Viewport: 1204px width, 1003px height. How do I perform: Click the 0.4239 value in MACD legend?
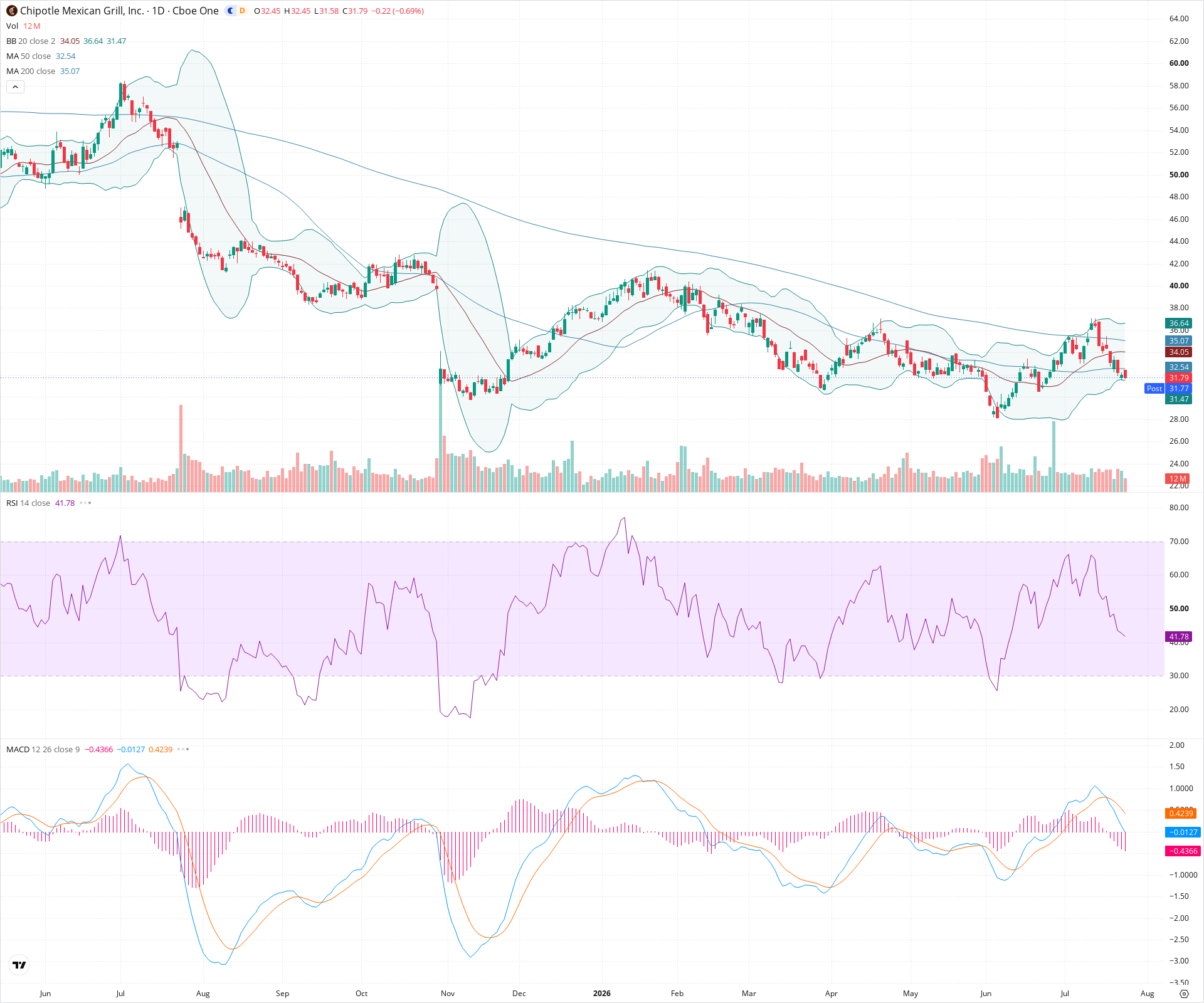coord(161,749)
